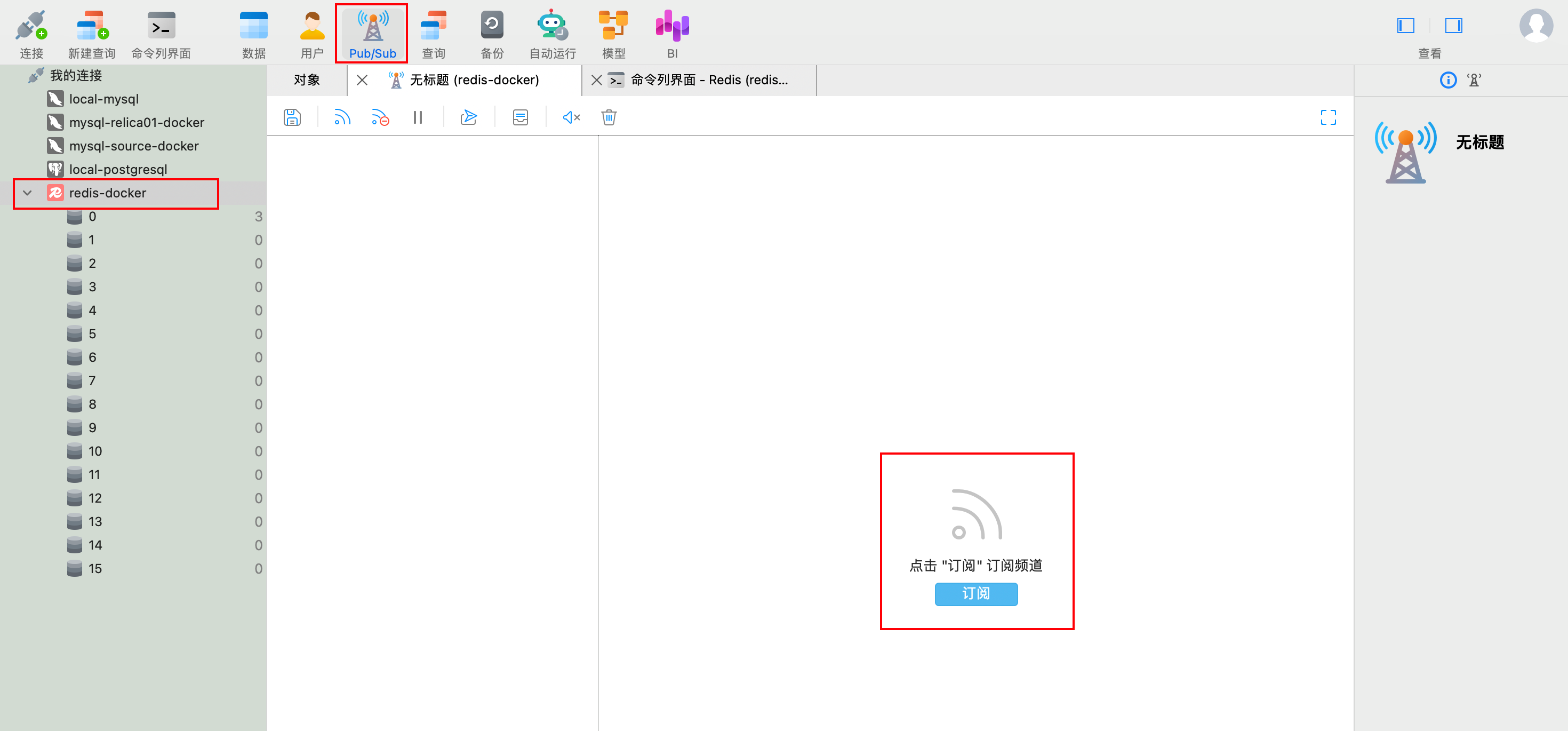The height and width of the screenshot is (731, 1568).
Task: Click the subscribe channel toolbar icon
Action: (x=342, y=117)
